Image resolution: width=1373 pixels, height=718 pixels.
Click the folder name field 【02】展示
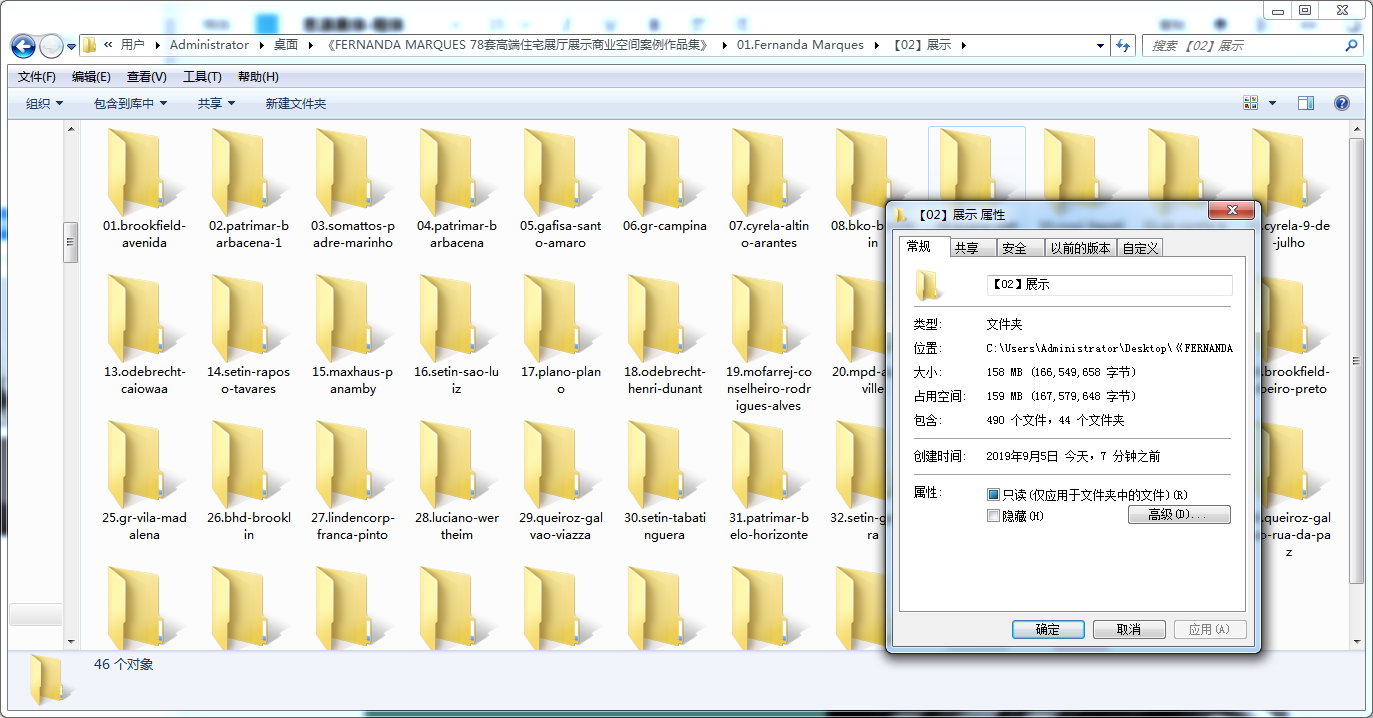[1110, 285]
